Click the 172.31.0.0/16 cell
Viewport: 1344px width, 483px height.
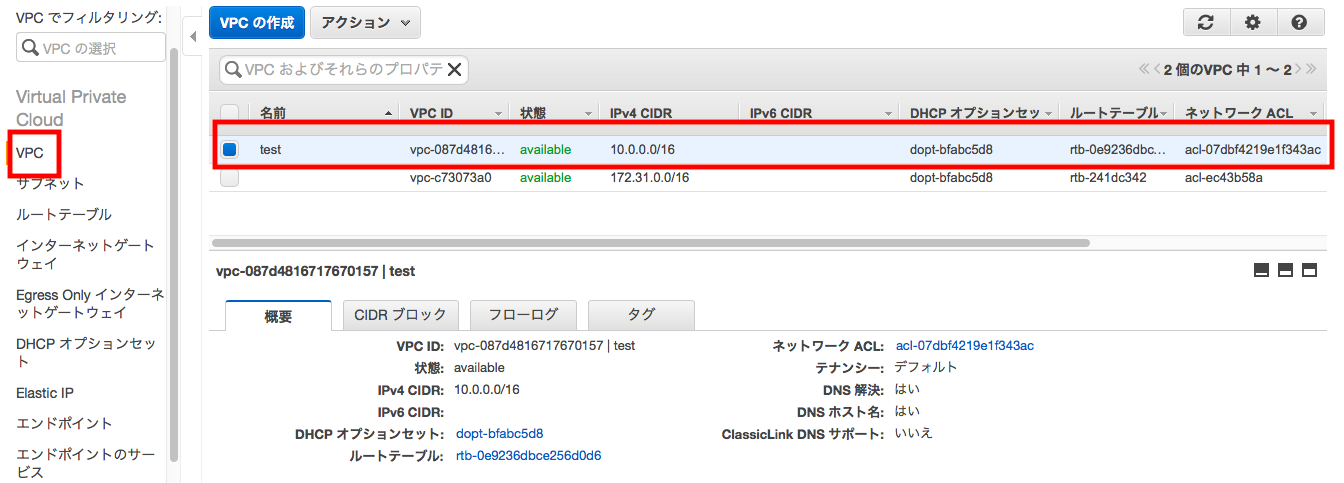coord(649,178)
